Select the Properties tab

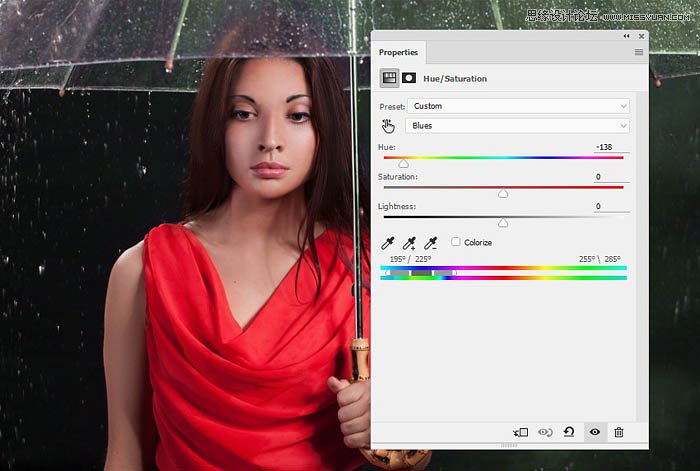[x=399, y=52]
